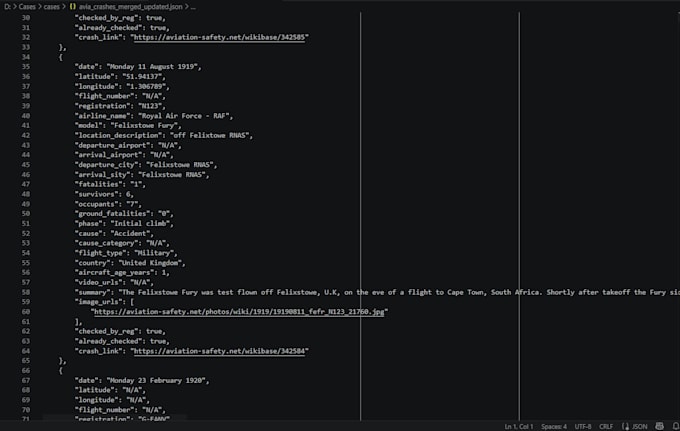This screenshot has height=431, width=680.
Task: Change indentation using Spaces: 4
Action: (x=554, y=427)
